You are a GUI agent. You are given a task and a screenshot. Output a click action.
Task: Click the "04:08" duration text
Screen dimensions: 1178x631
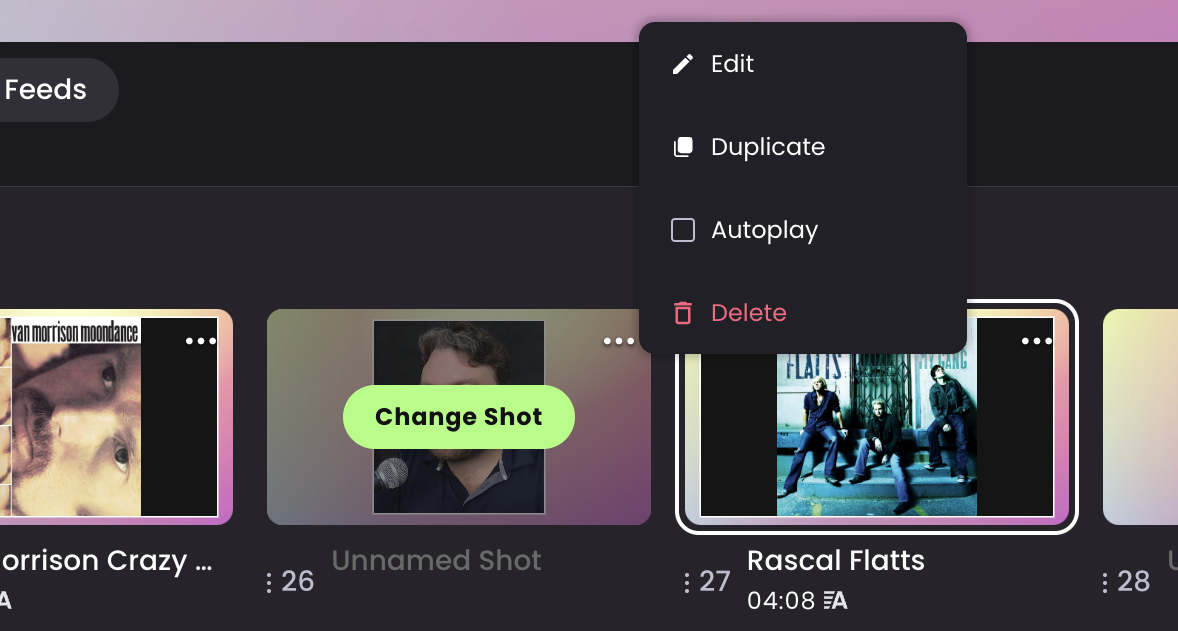(781, 601)
